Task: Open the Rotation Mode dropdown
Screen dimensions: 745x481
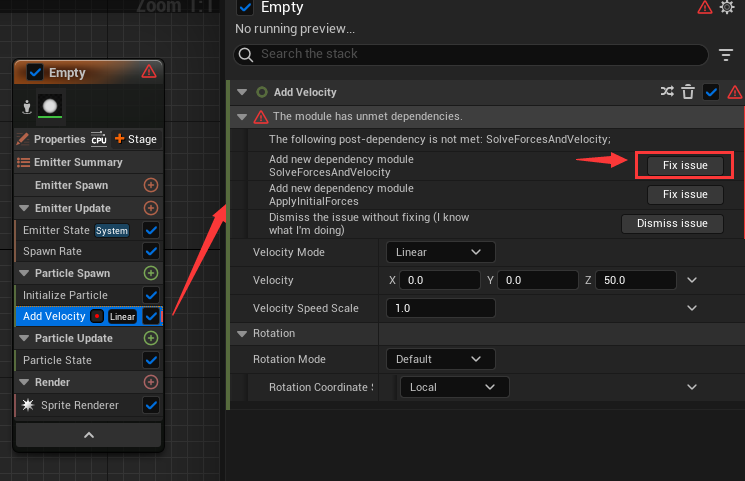Action: [x=440, y=359]
